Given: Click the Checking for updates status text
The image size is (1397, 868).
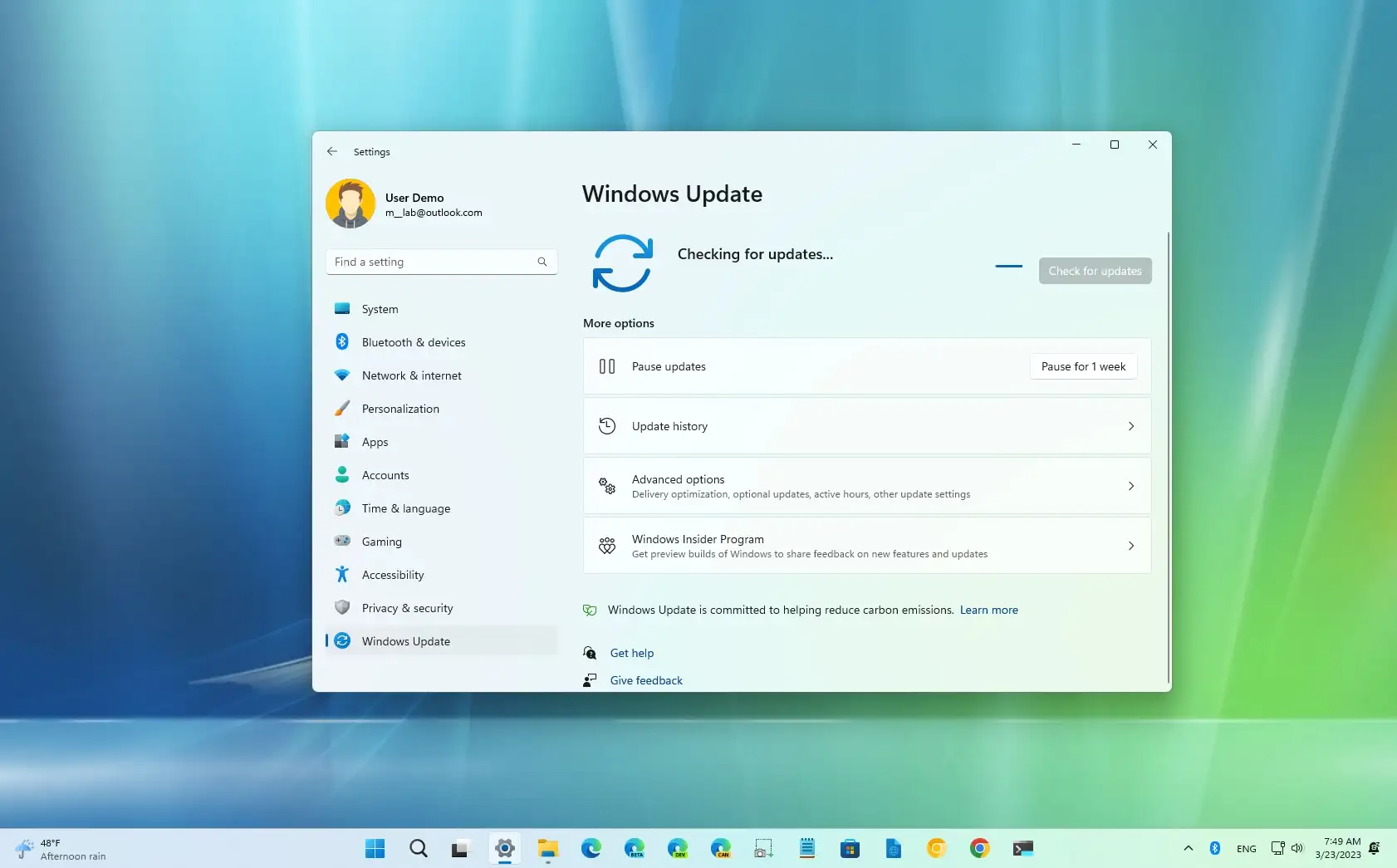Looking at the screenshot, I should click(x=755, y=254).
